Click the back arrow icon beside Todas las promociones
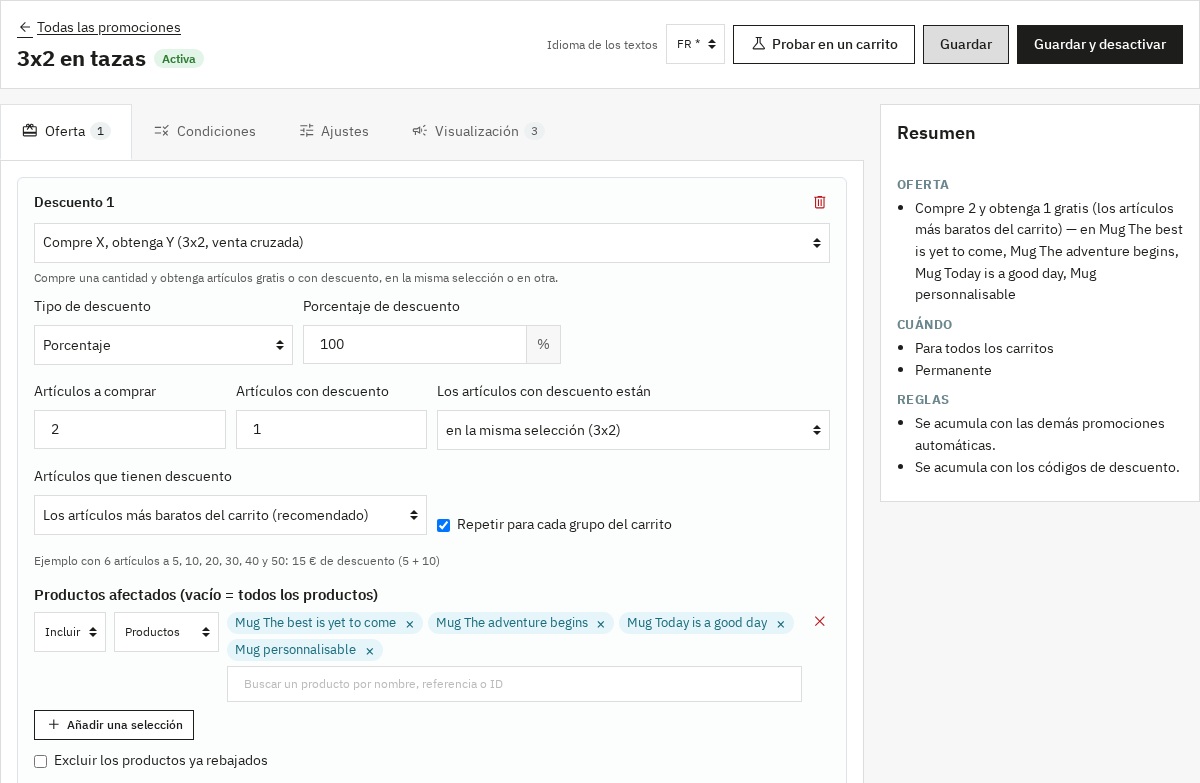This screenshot has height=783, width=1200. (25, 27)
